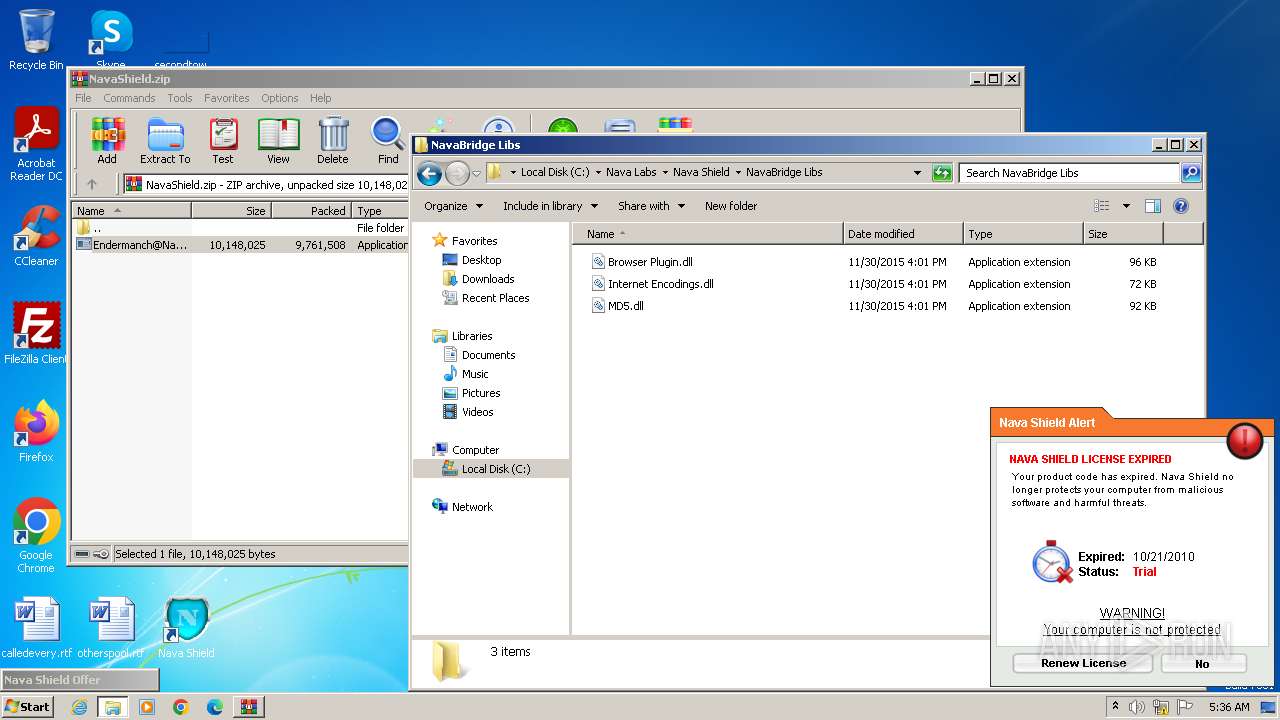Open explorer help question-mark icon
Image resolution: width=1280 pixels, height=720 pixels.
coord(1180,206)
